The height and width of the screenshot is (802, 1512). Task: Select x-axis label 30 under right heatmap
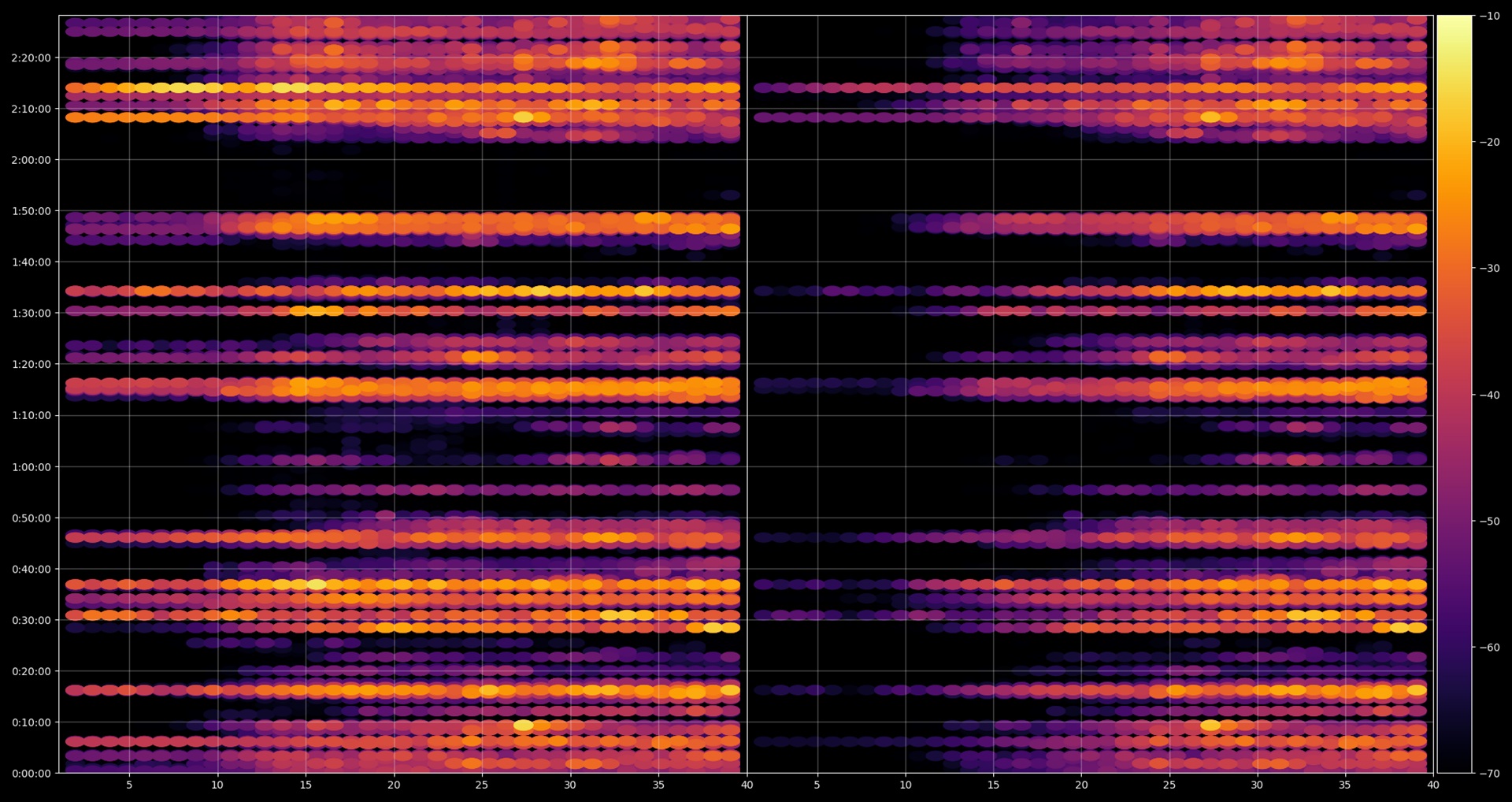pyautogui.click(x=1257, y=785)
